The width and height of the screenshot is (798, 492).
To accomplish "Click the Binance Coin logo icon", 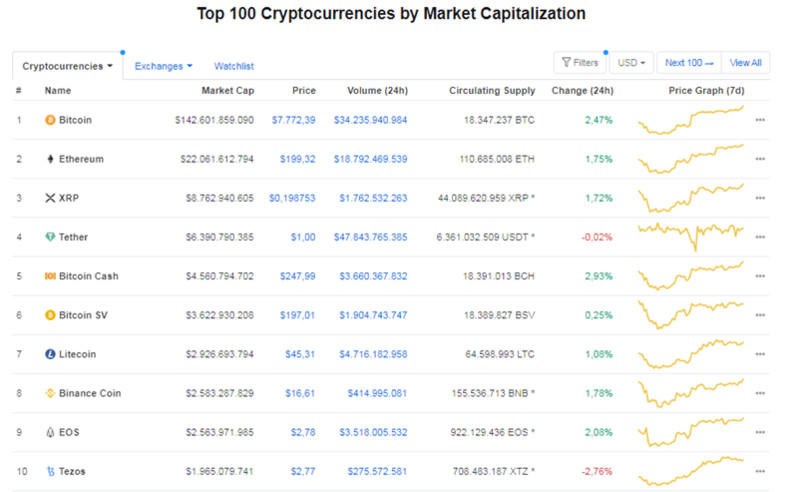I will click(x=50, y=393).
